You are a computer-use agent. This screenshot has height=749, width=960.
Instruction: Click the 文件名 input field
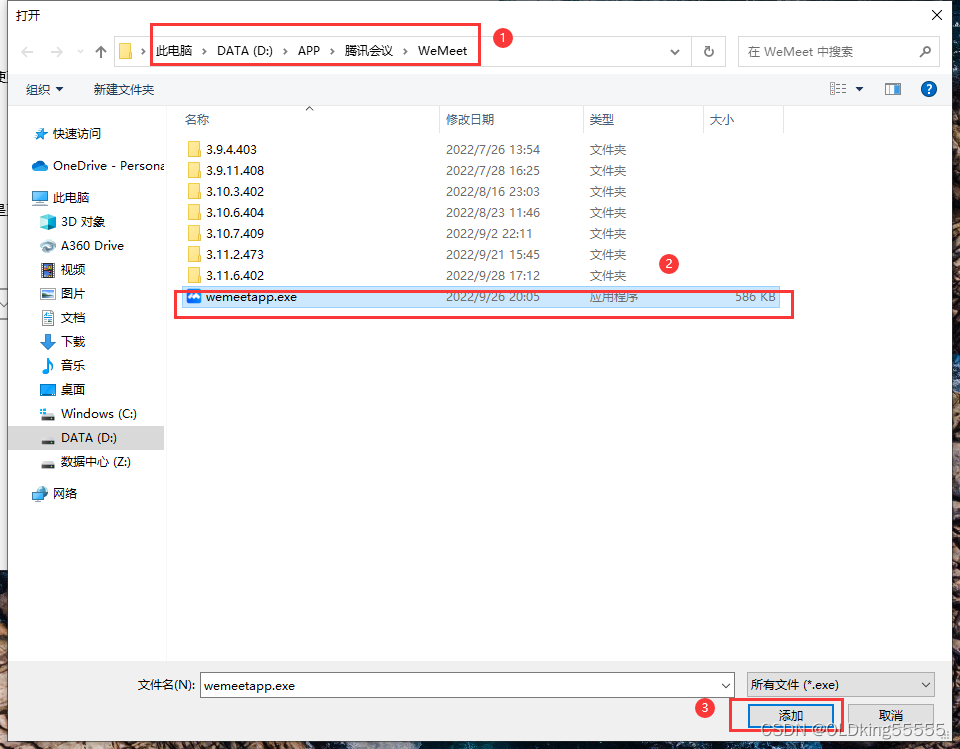(459, 685)
